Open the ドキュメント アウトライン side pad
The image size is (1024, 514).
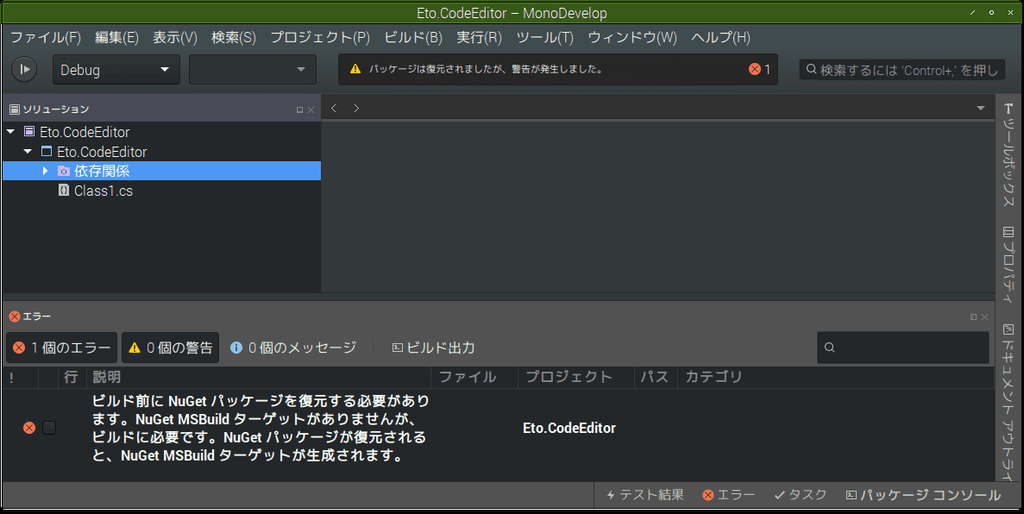(1009, 402)
